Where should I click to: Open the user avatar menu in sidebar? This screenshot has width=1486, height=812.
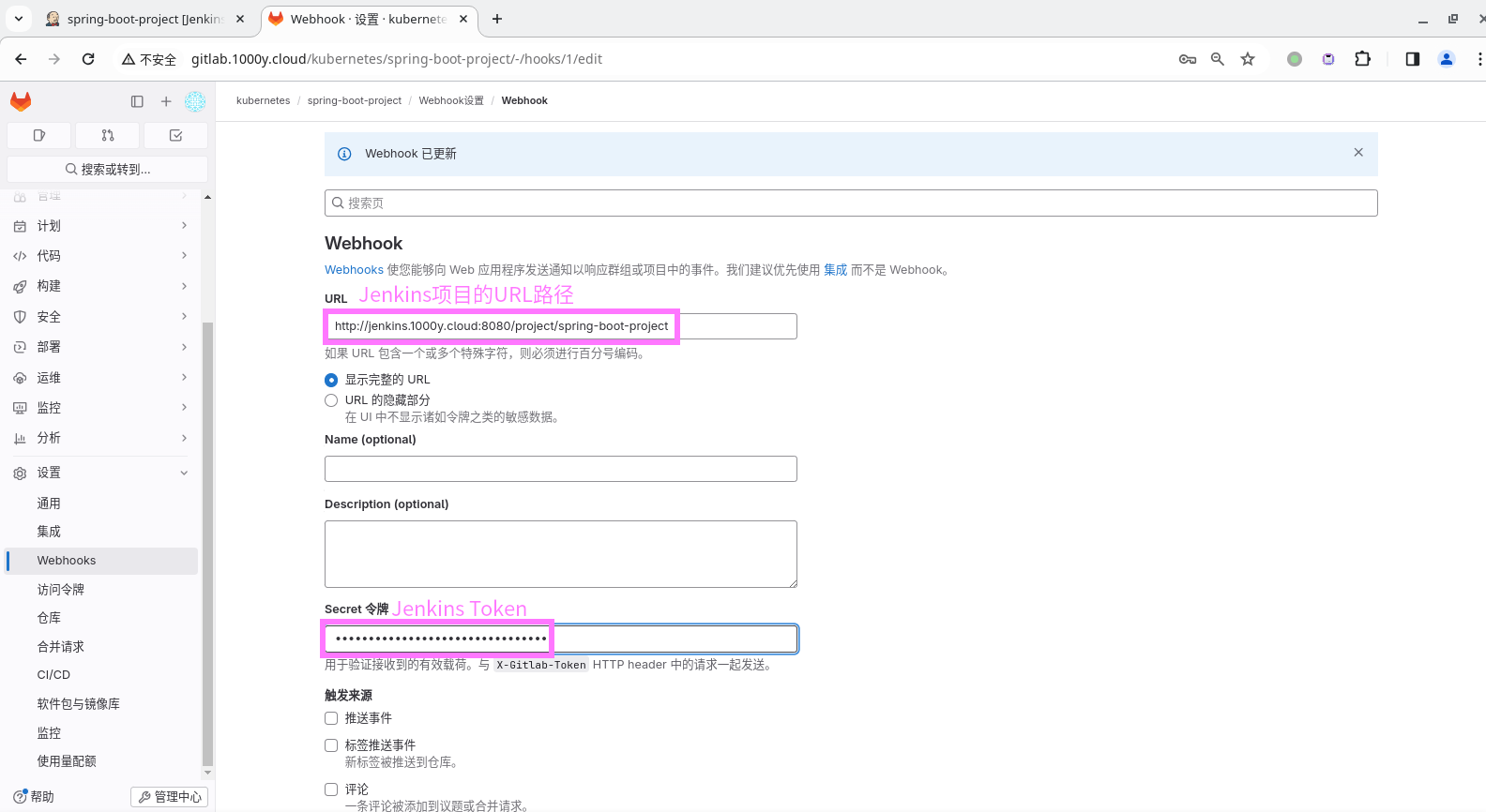[x=195, y=101]
